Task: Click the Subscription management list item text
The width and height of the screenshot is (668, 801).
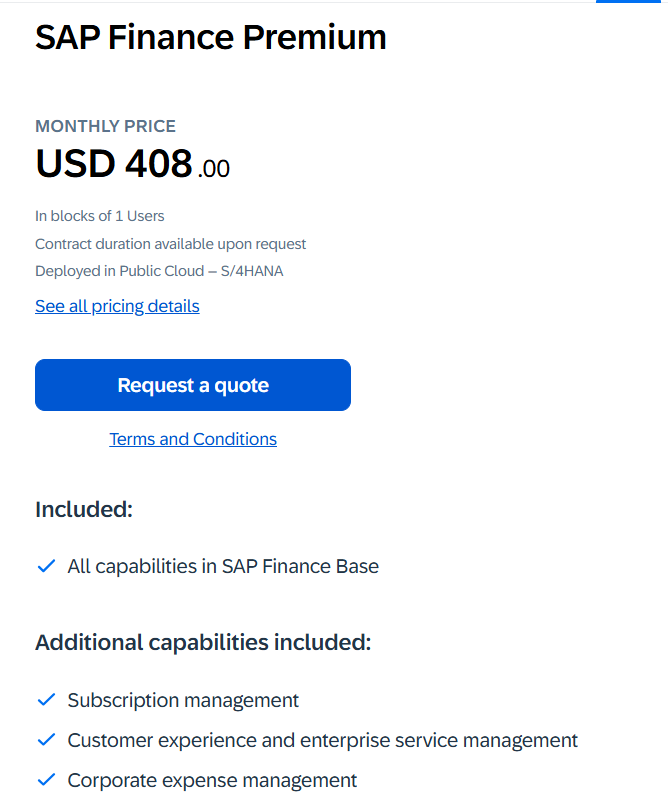Action: pyautogui.click(x=183, y=700)
